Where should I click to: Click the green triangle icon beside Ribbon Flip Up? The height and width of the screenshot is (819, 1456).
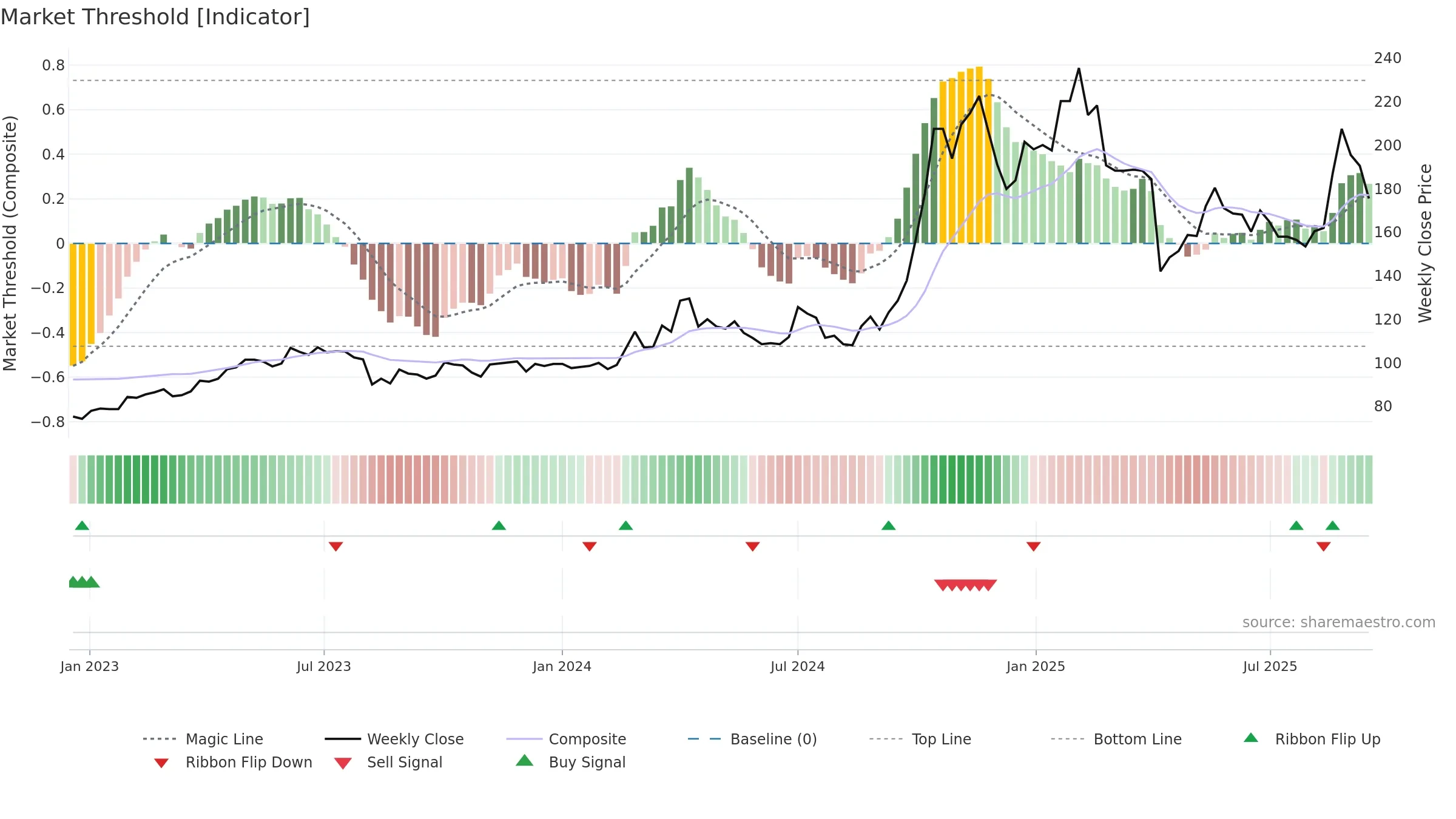pos(1251,738)
